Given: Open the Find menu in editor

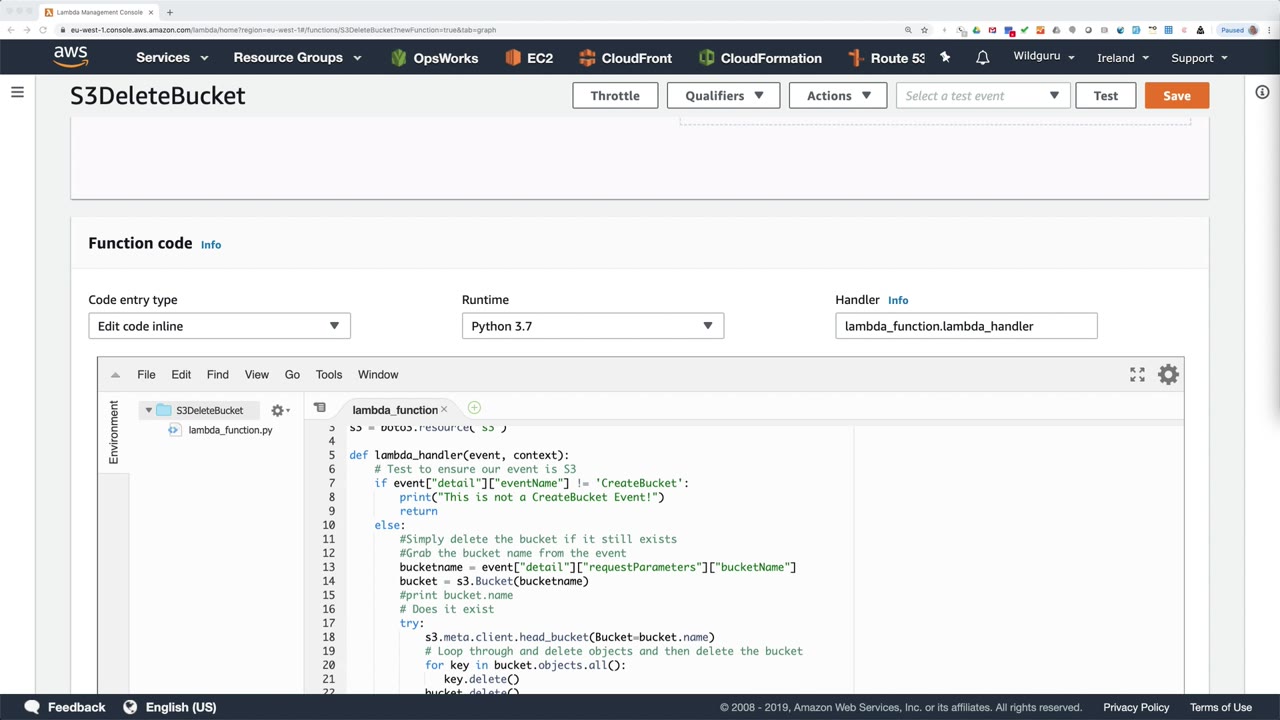Looking at the screenshot, I should click(x=217, y=374).
